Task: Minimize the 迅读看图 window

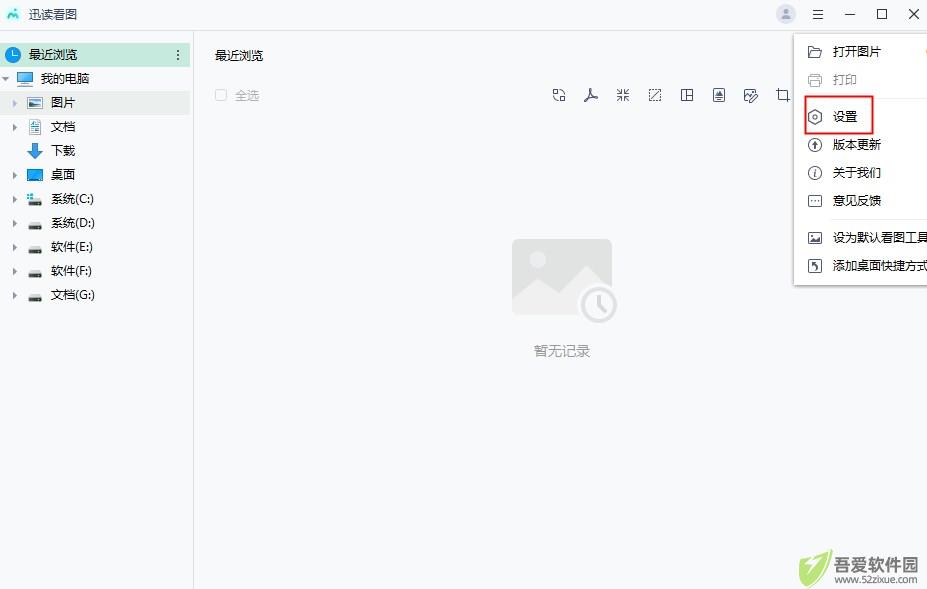Action: (x=850, y=14)
